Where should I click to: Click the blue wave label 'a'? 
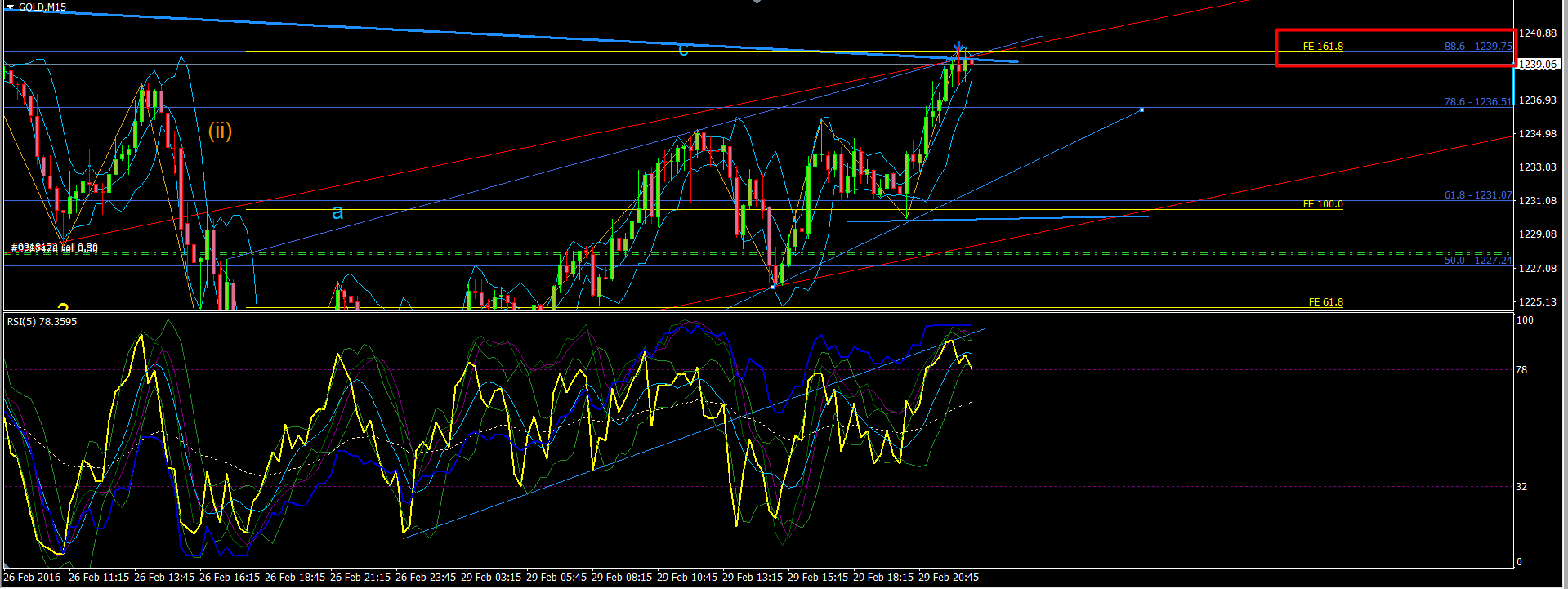(x=337, y=213)
